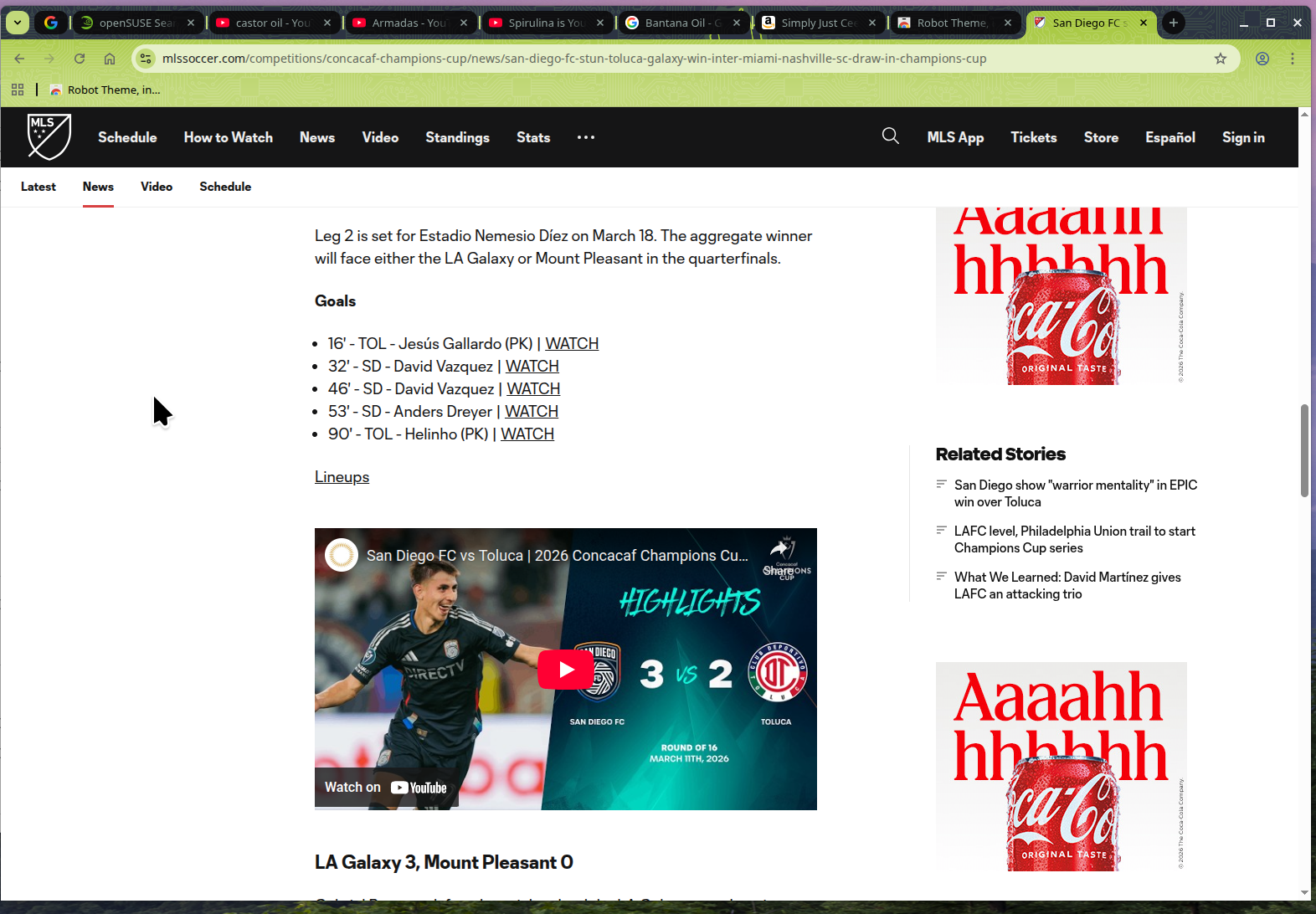Open the browser home page
1316x914 pixels.
click(110, 59)
